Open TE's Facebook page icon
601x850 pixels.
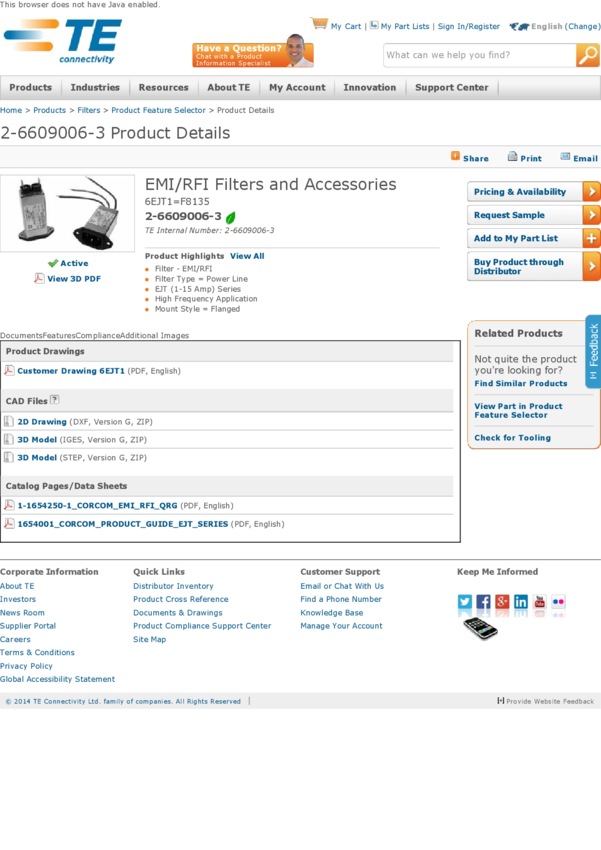pyautogui.click(x=483, y=602)
